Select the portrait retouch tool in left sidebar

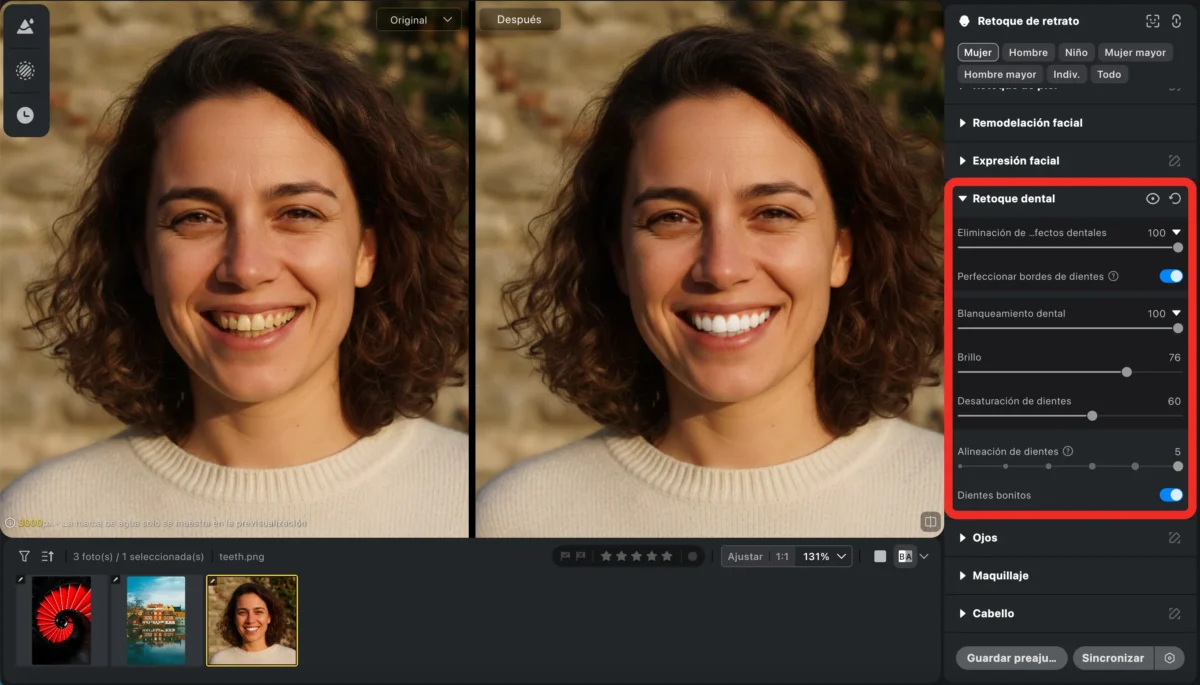pyautogui.click(x=25, y=25)
